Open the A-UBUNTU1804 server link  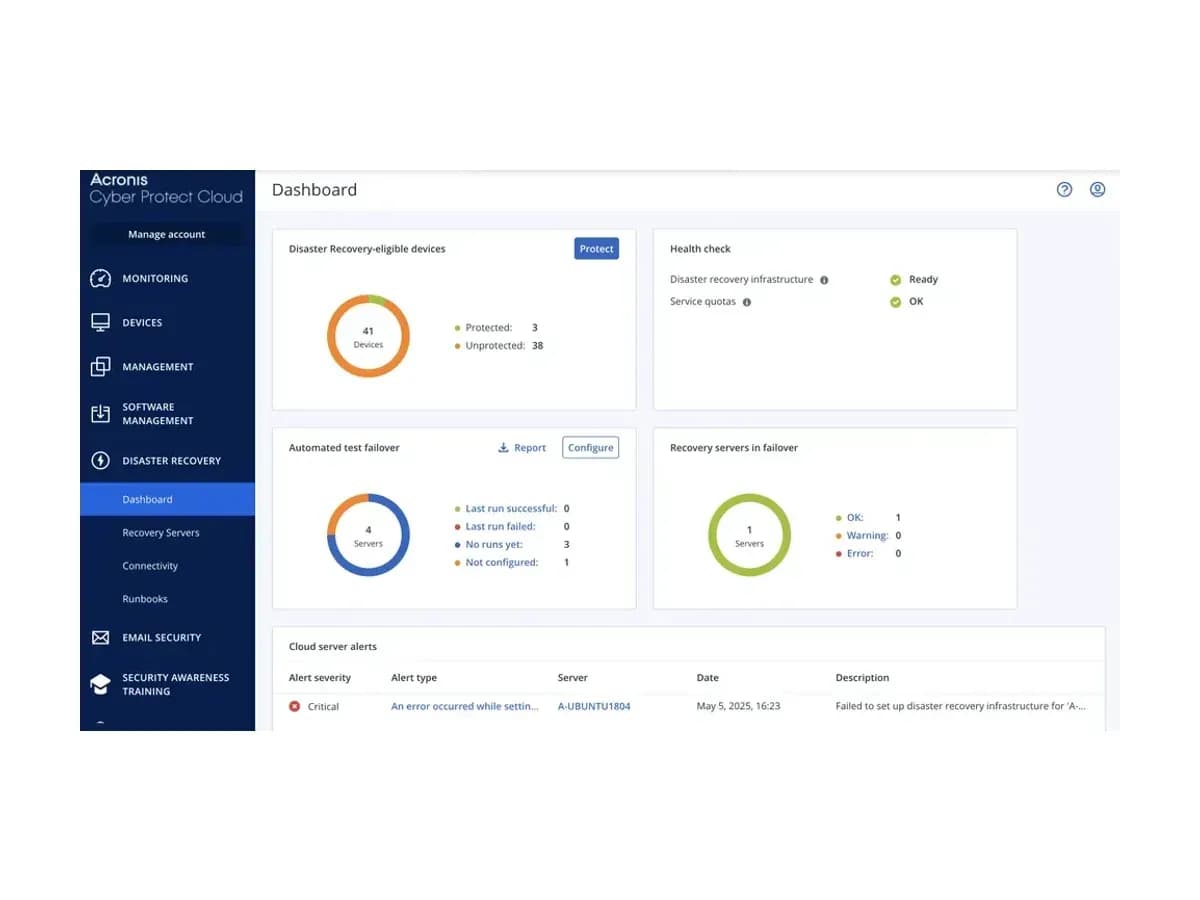pos(594,706)
